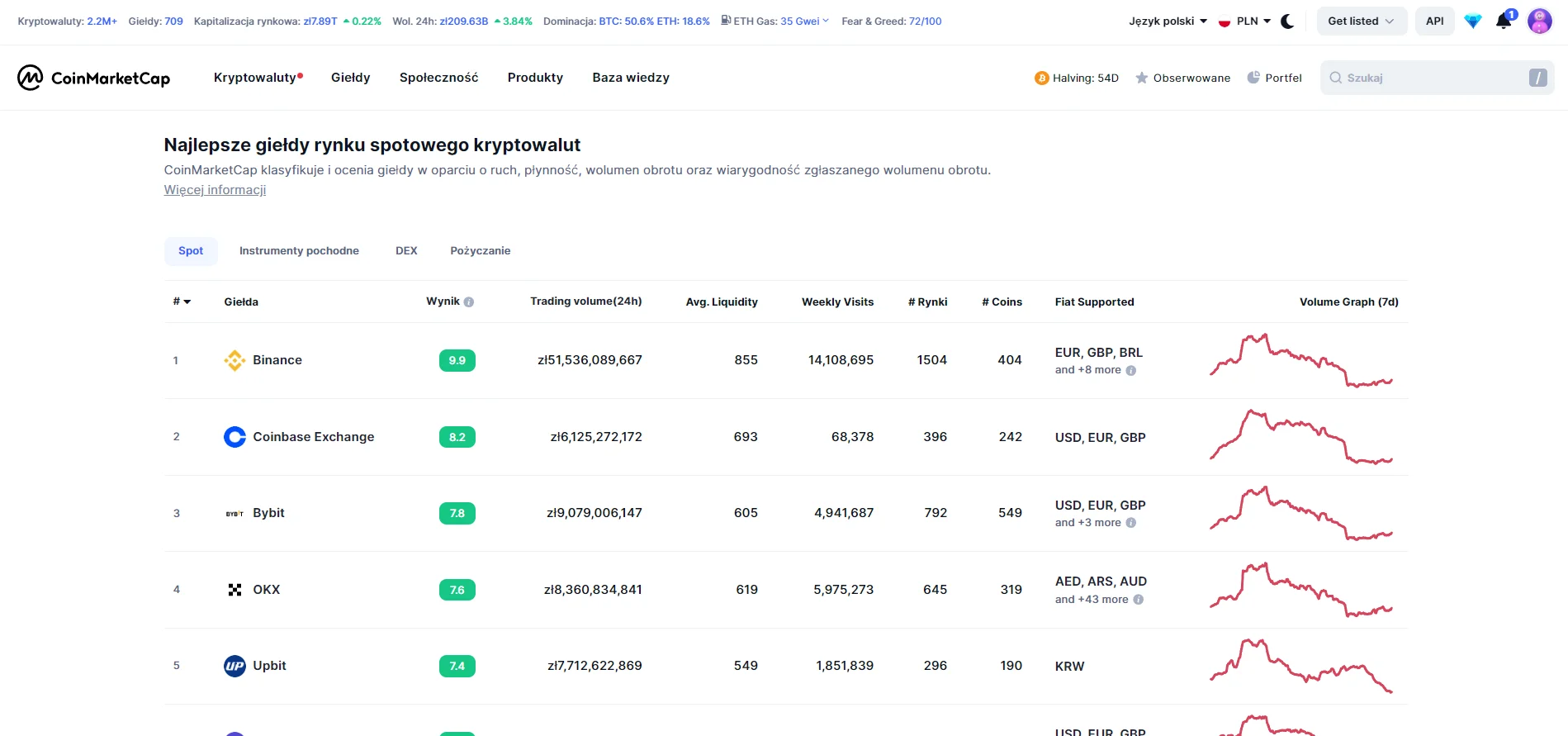1568x736 pixels.
Task: Open the Społeczność menu
Action: pos(438,78)
